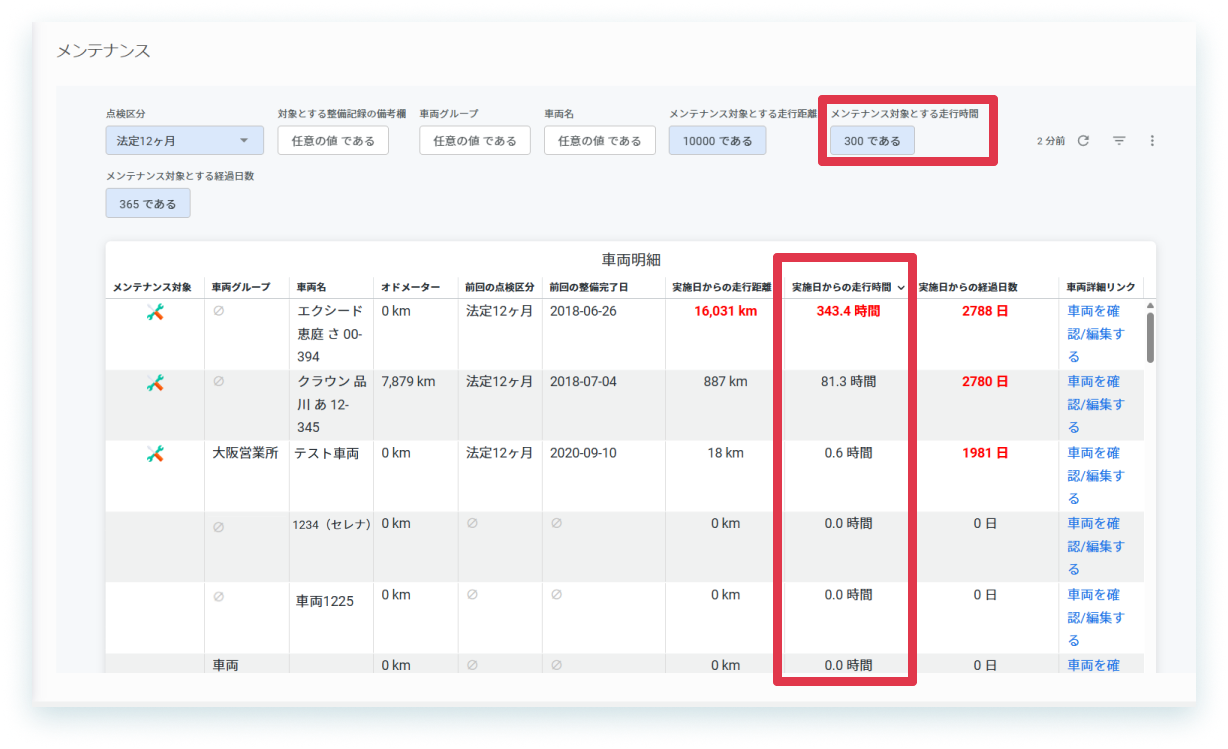Screen dimensions: 1228x749
Task: Sort by 前回の整備完了日 column header
Action: [x=589, y=287]
